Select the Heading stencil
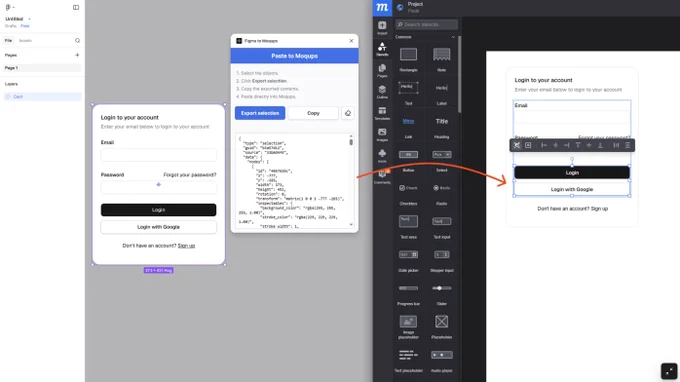Image resolution: width=680 pixels, height=382 pixels. pos(441,121)
